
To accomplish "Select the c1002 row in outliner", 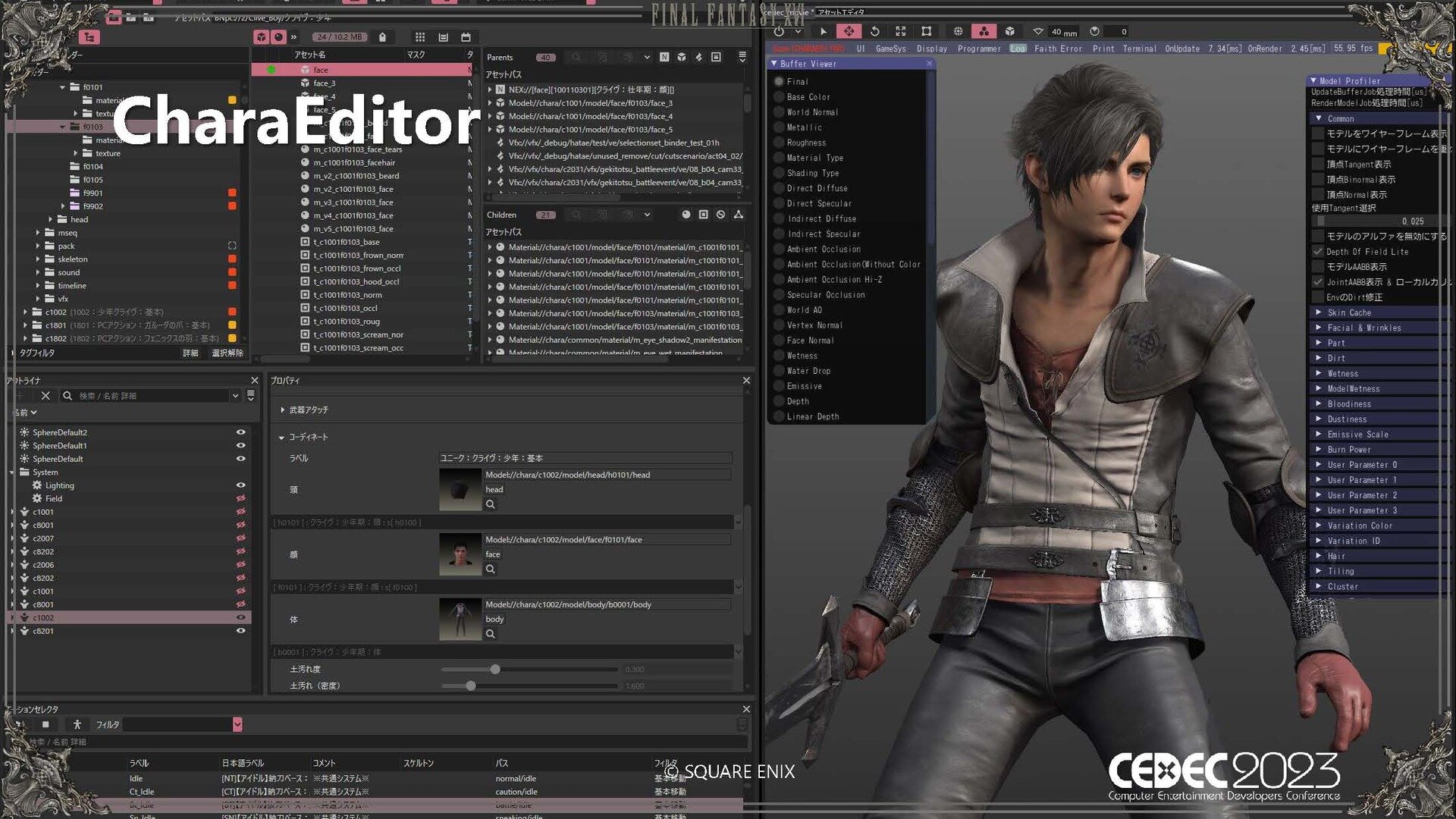I will pos(129,618).
